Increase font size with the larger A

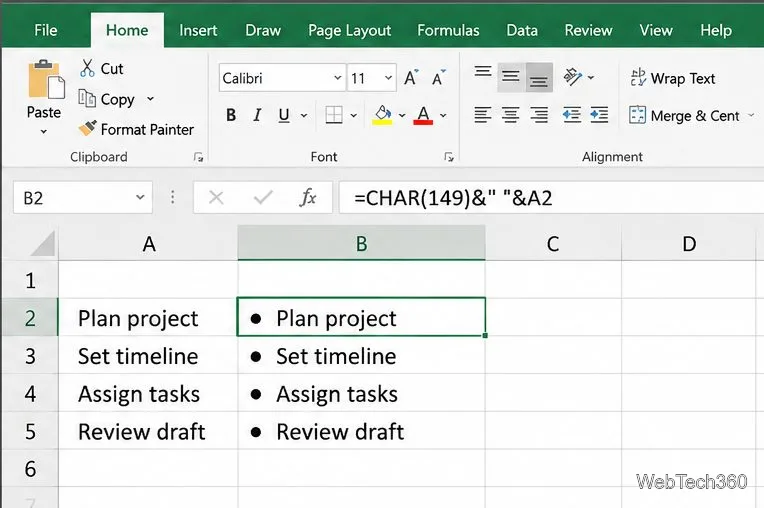[x=411, y=78]
